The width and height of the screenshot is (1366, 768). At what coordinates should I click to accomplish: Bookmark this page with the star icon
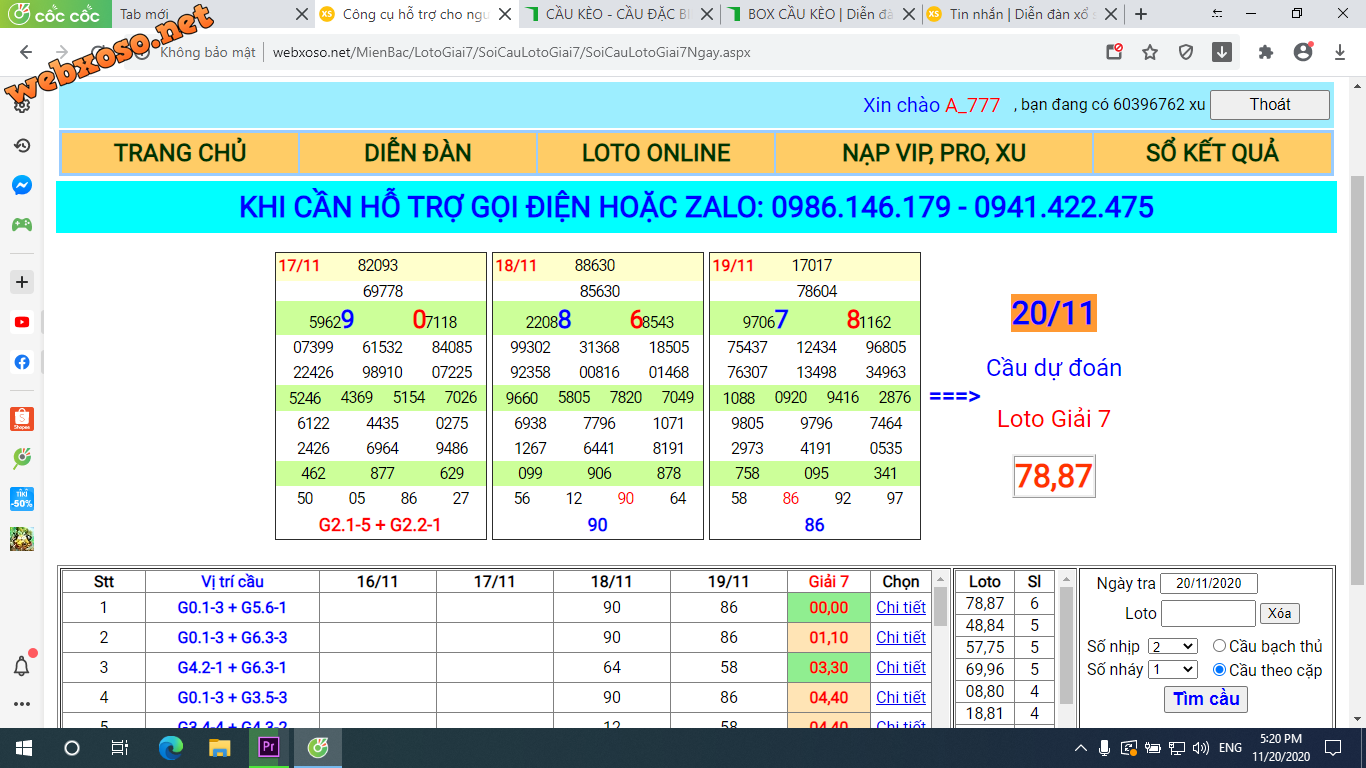click(1150, 52)
